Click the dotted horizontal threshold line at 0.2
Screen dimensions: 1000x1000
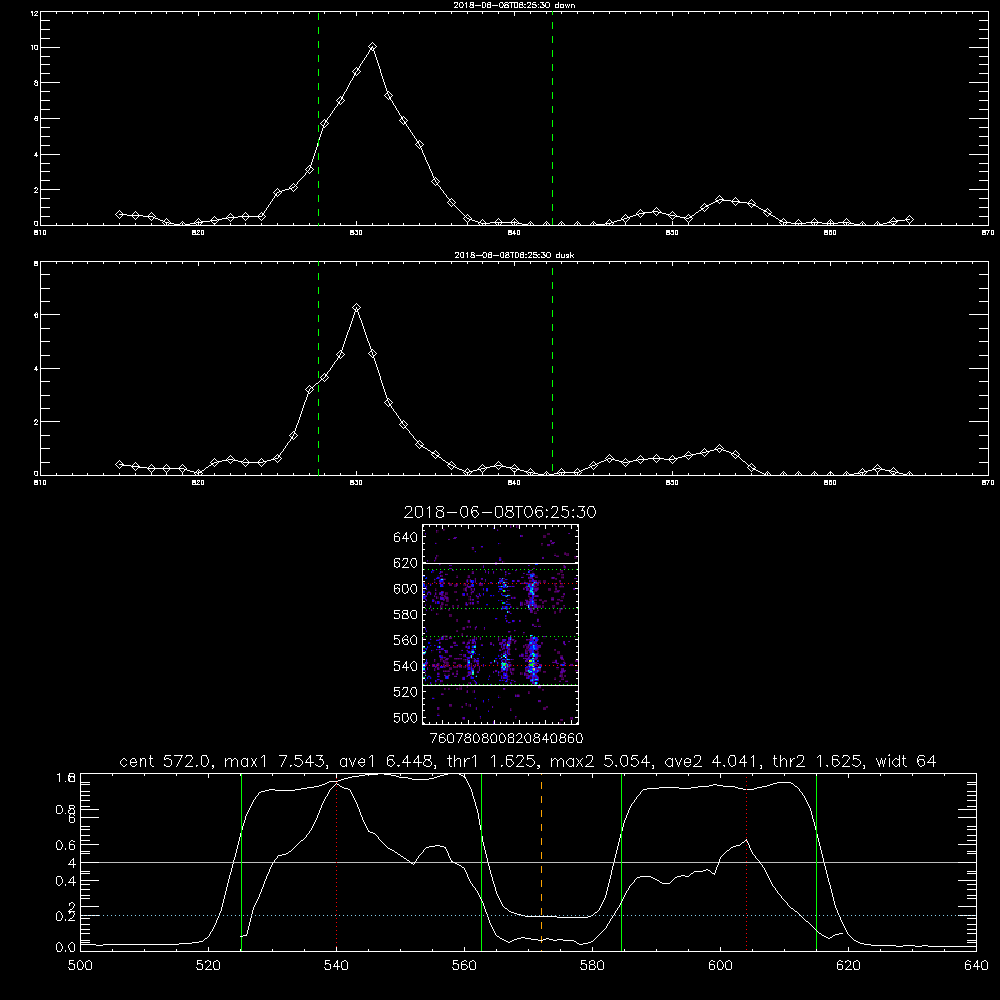[x=528, y=916]
